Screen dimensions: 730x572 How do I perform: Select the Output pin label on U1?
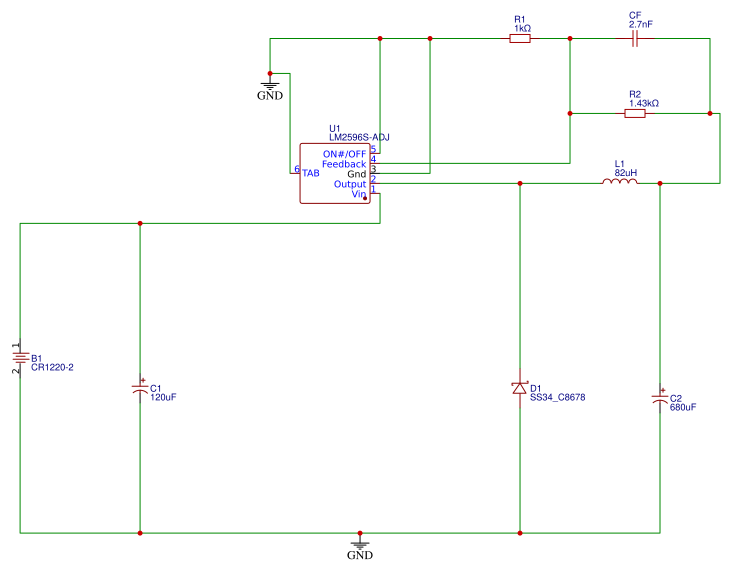click(349, 184)
